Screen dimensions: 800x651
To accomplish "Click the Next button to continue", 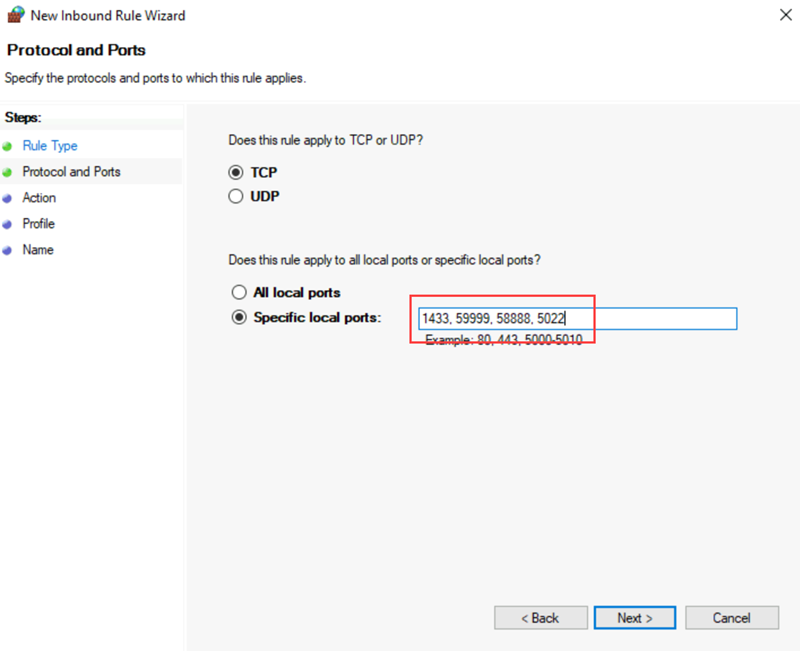I will [x=634, y=617].
